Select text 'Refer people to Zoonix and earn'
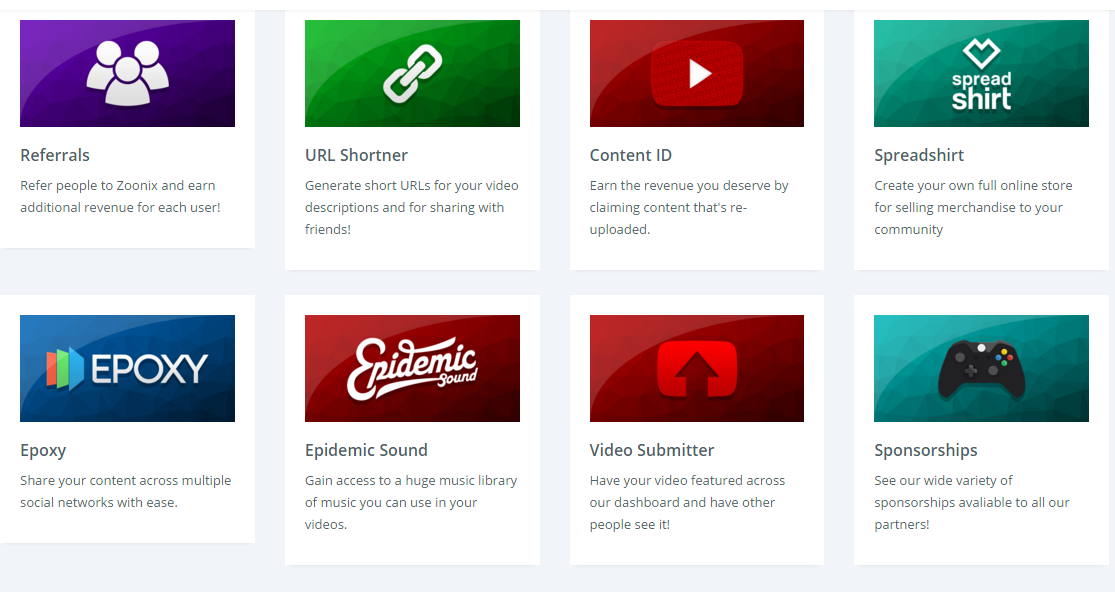 [x=117, y=185]
